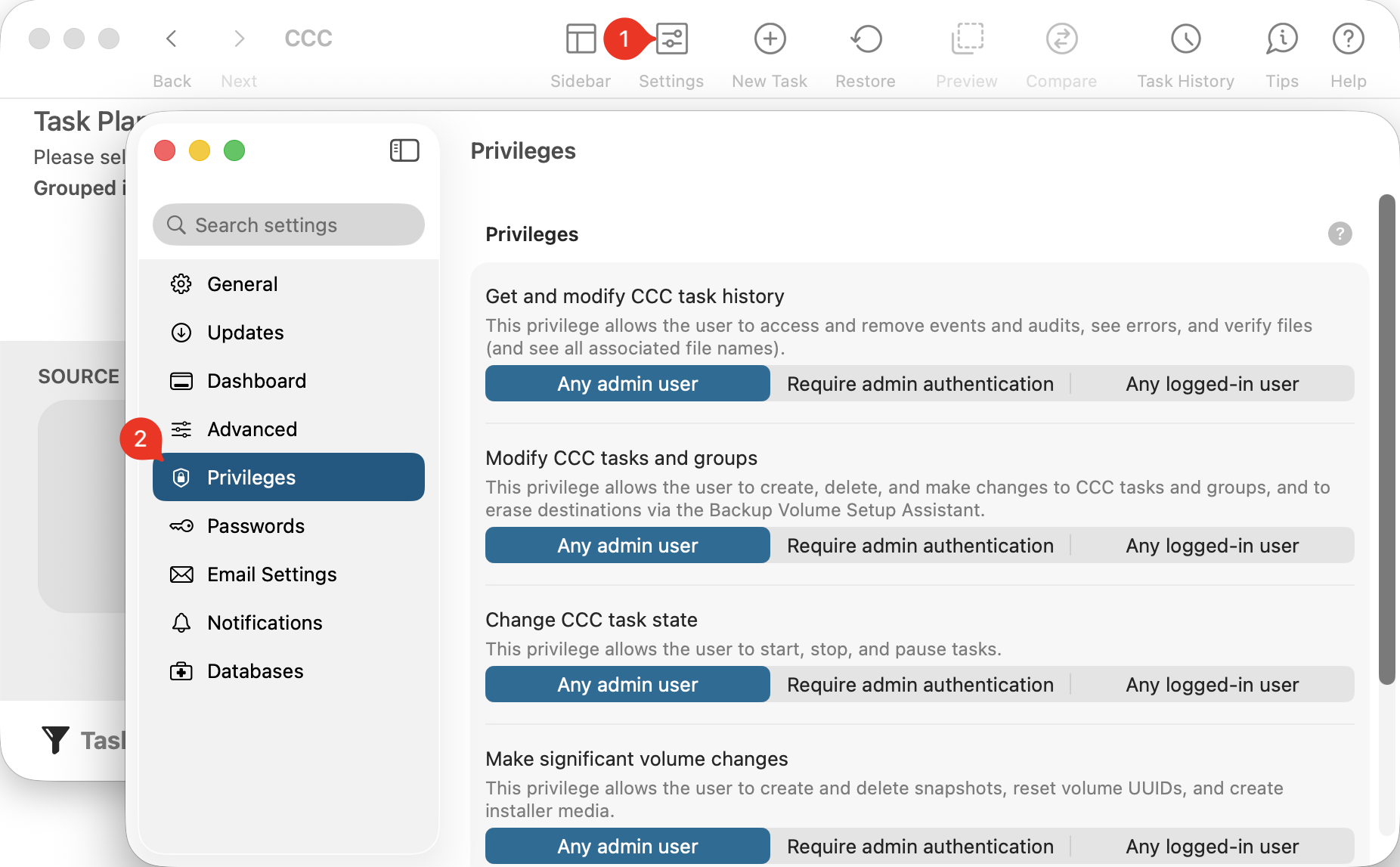Select Any admin user for Change task state
Image resolution: width=1400 pixels, height=867 pixels.
pos(627,684)
